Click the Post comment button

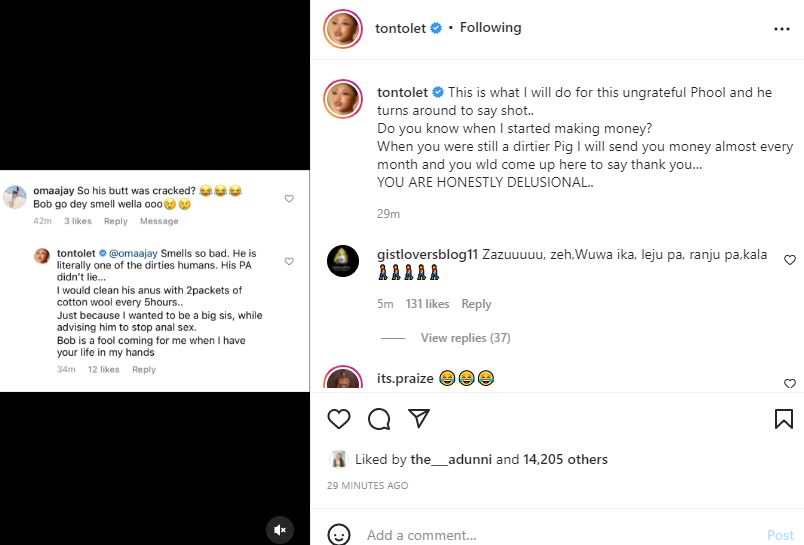pos(780,535)
